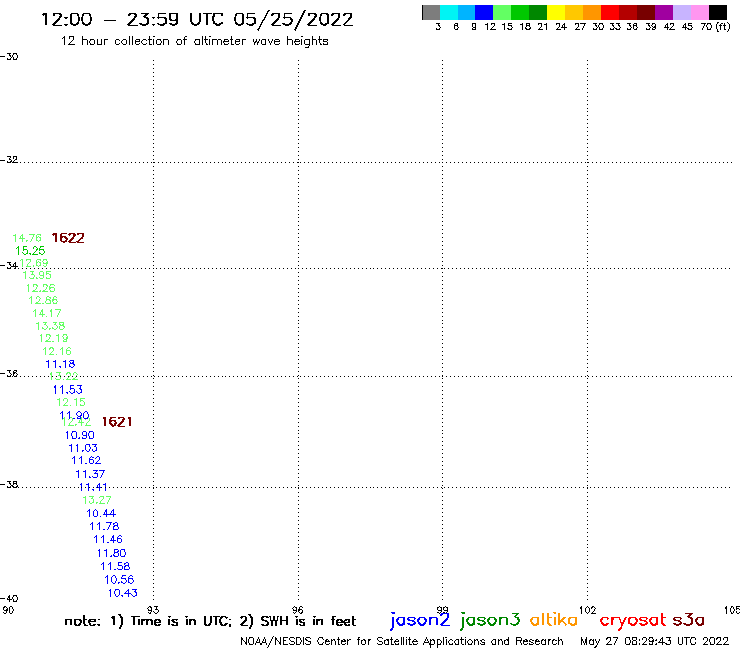Pick the purple swatch in the color bar
The height and width of the screenshot is (650, 740).
pos(664,12)
